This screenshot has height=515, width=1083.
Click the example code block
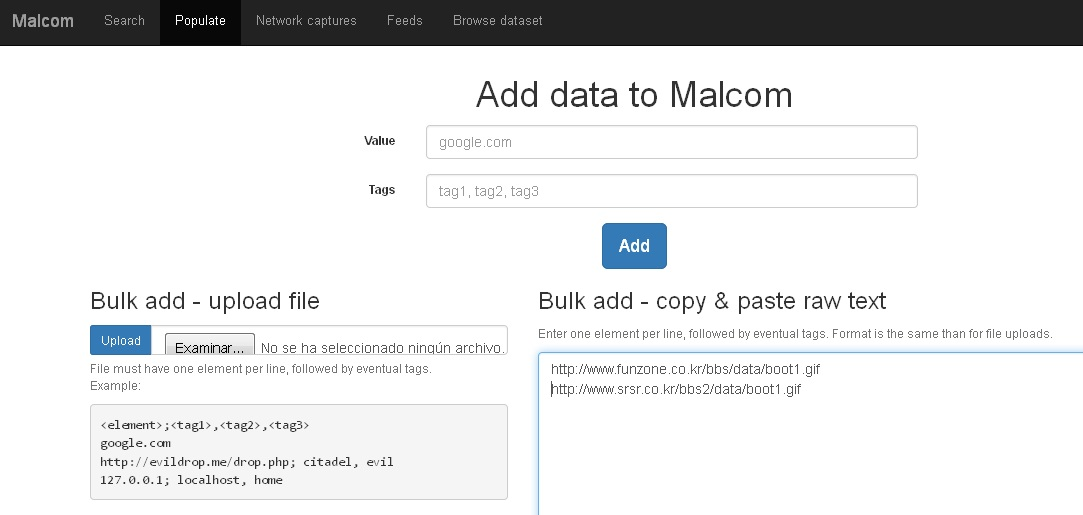pos(298,452)
